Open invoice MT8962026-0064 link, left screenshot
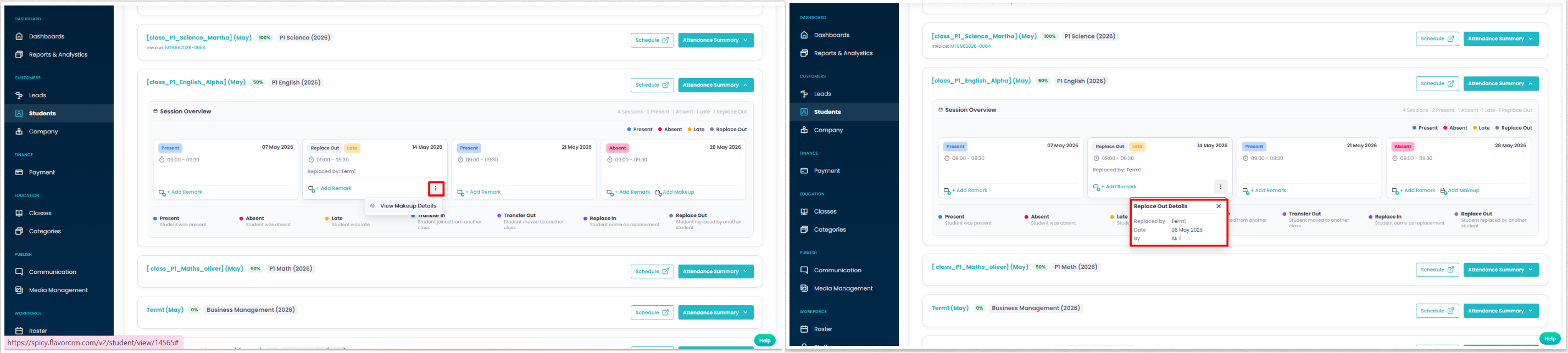Screen dimensions: 1568x353 click(x=185, y=48)
